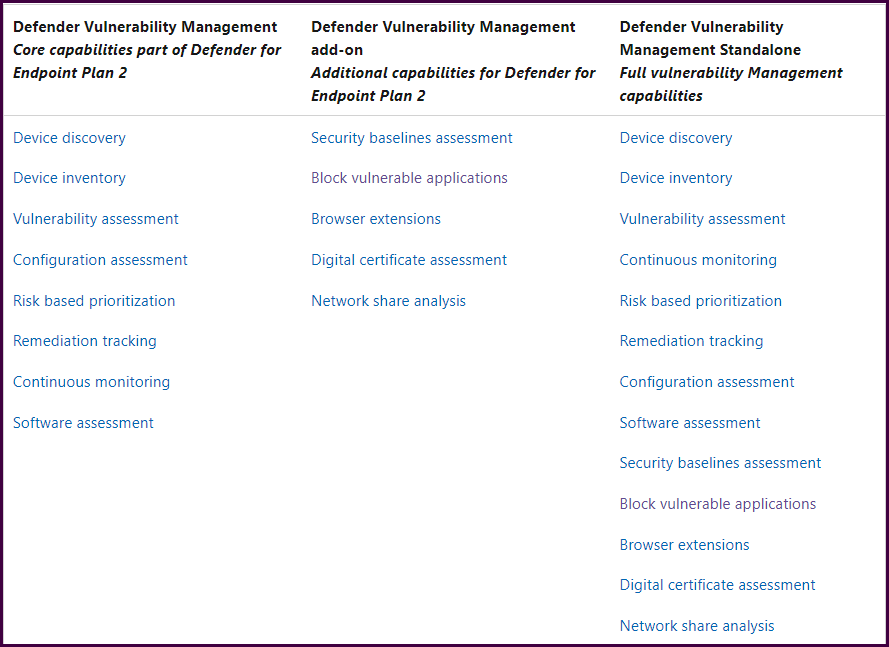Viewport: 889px width, 647px height.
Task: Select Risk based prioritization under Standalone
Action: (x=700, y=300)
